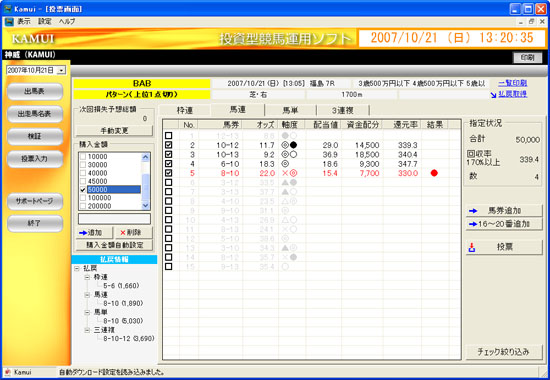This screenshot has height=380, width=550.
Task: Click the Kamui app icon beside the menu bar
Action: point(9,21)
